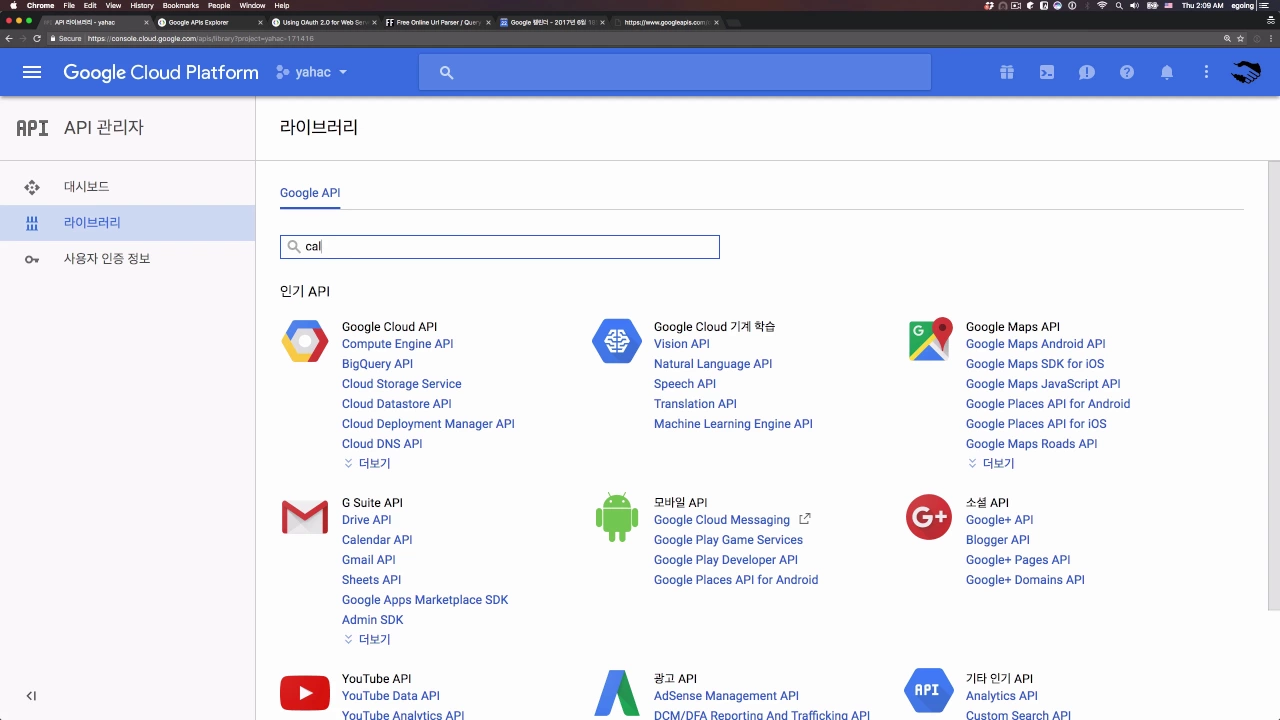Expand 더보기 under Google Cloud API
1280x720 pixels.
(367, 464)
